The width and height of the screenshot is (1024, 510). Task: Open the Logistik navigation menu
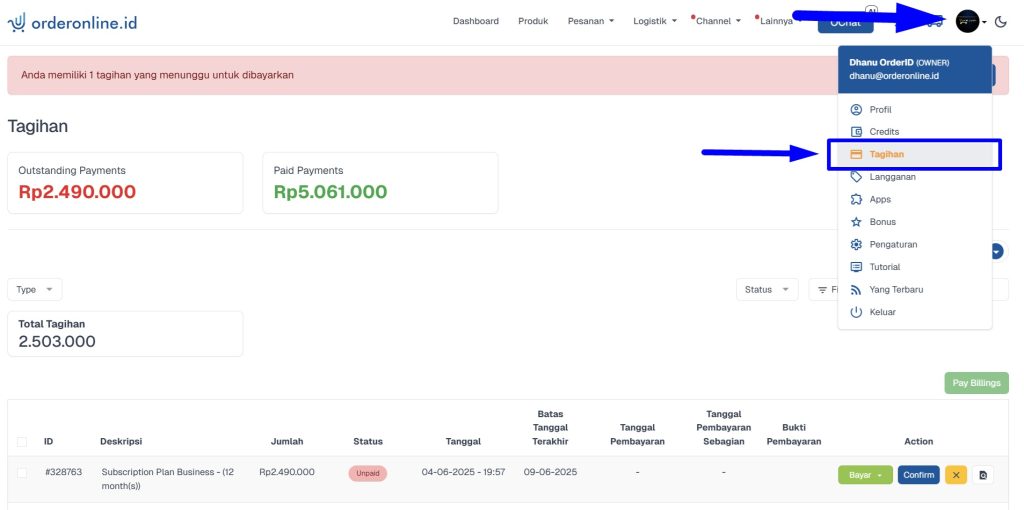pyautogui.click(x=654, y=21)
